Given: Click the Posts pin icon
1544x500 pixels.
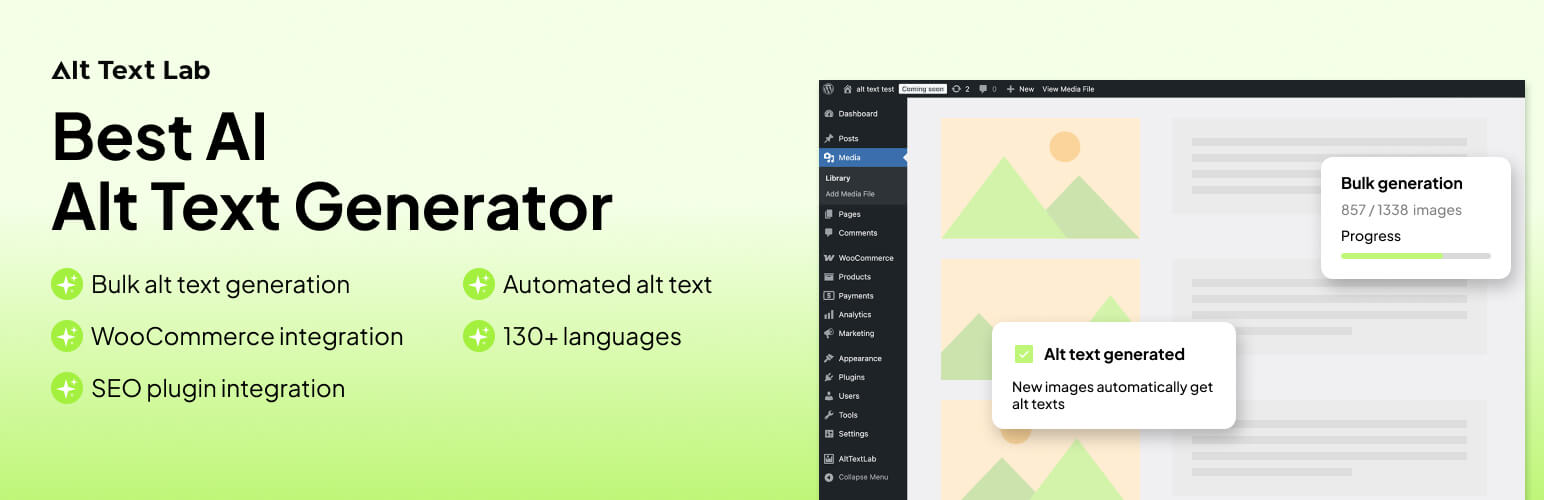Looking at the screenshot, I should [829, 138].
